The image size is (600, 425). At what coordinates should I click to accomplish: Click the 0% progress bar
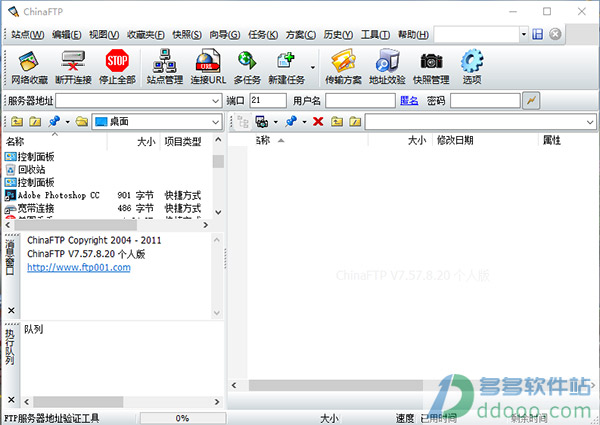coord(183,418)
